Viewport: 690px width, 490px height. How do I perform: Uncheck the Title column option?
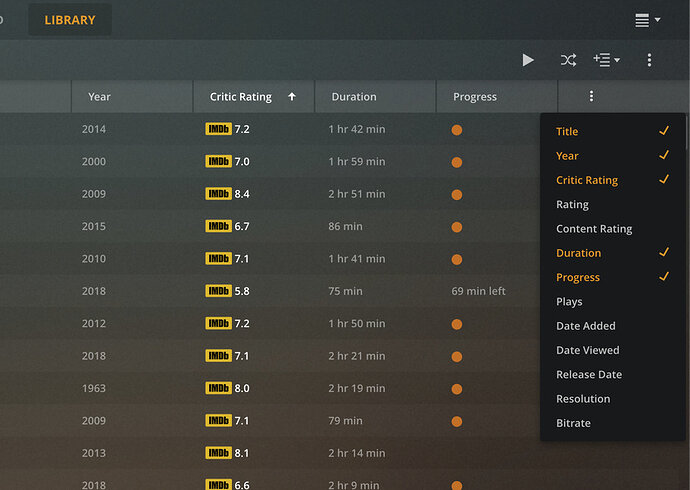pyautogui.click(x=613, y=131)
